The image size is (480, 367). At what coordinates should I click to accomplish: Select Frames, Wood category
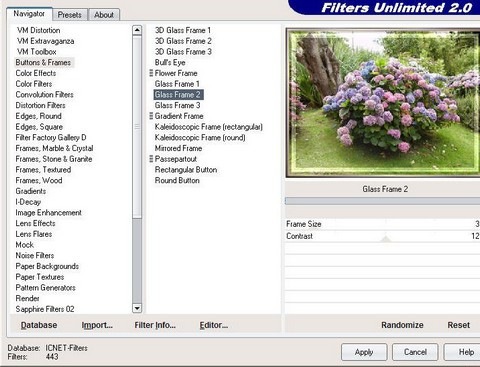(39, 180)
